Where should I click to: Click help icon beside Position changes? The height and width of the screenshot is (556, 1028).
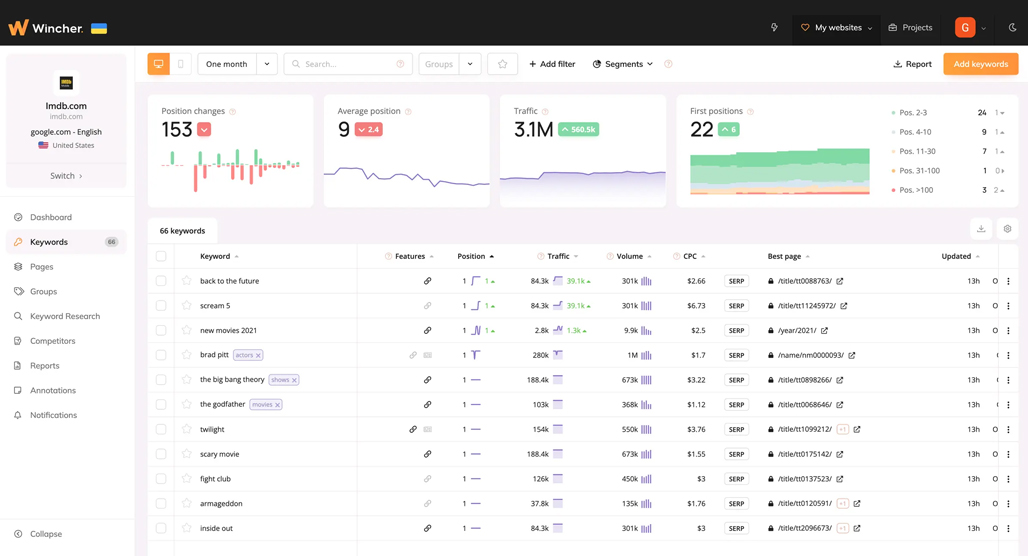pos(232,111)
